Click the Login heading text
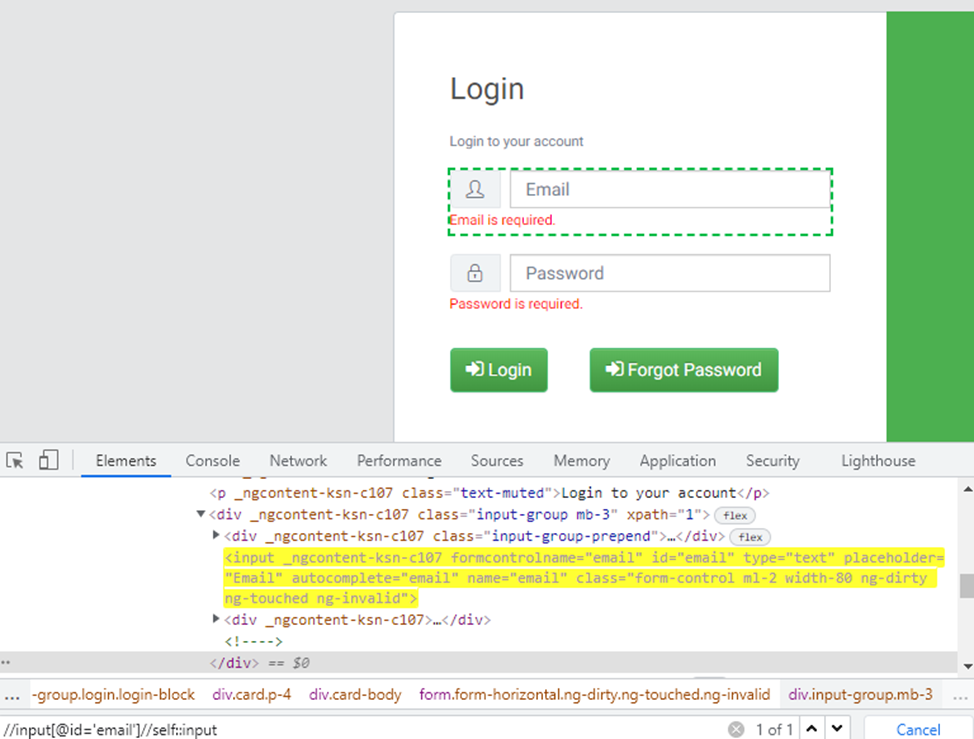The height and width of the screenshot is (739, 974). [x=487, y=89]
